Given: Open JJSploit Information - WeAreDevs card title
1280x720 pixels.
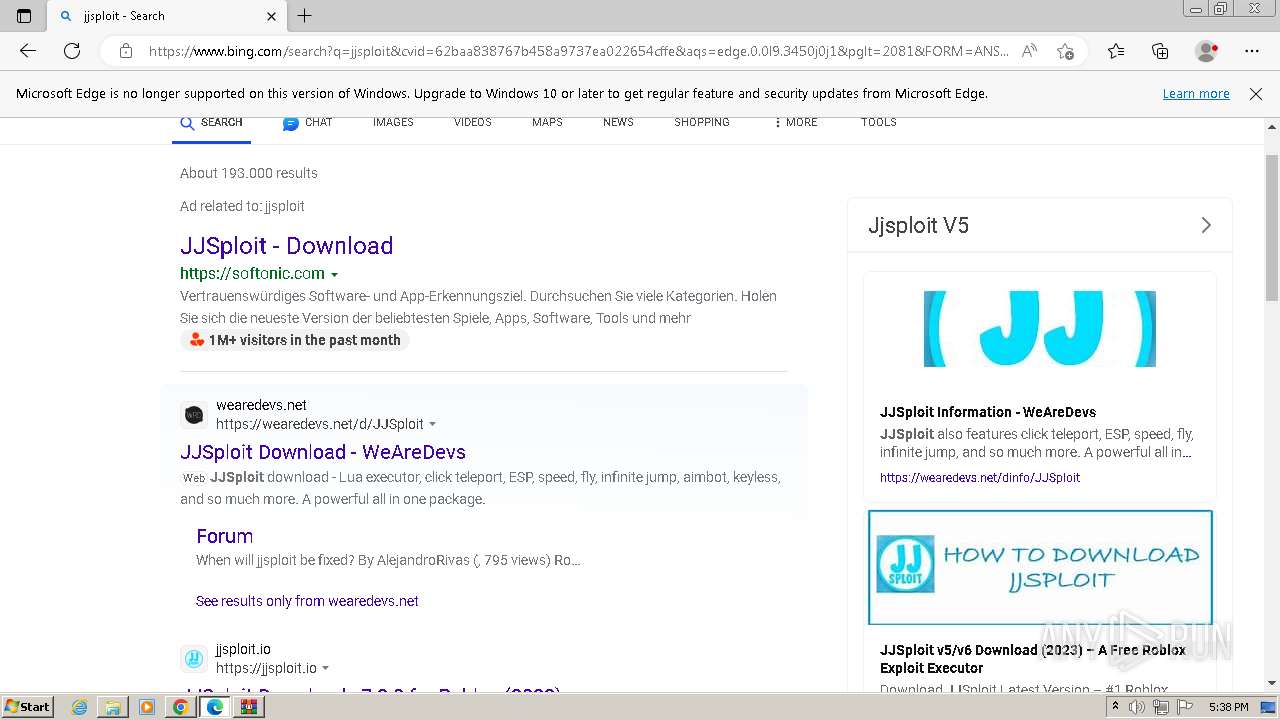Looking at the screenshot, I should click(x=988, y=412).
